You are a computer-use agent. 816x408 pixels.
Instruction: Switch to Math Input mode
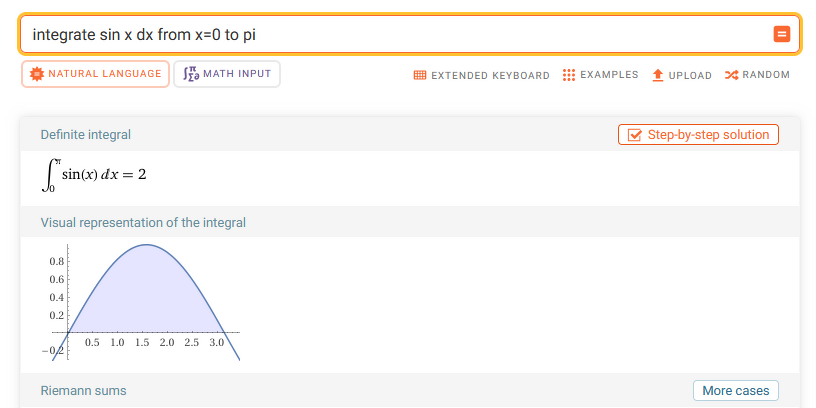227,74
